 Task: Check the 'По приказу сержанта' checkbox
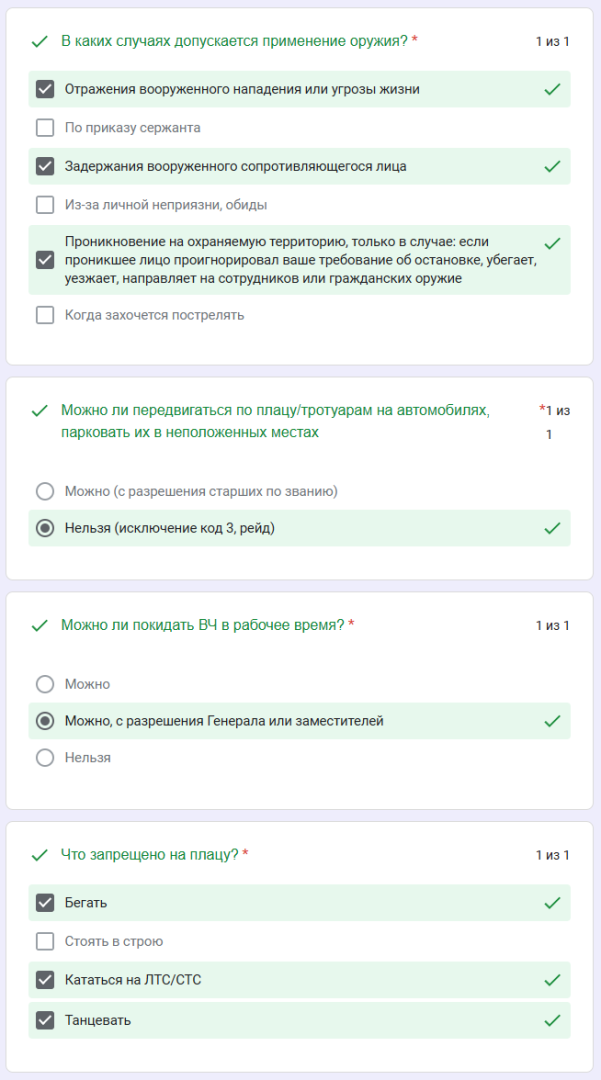(45, 127)
